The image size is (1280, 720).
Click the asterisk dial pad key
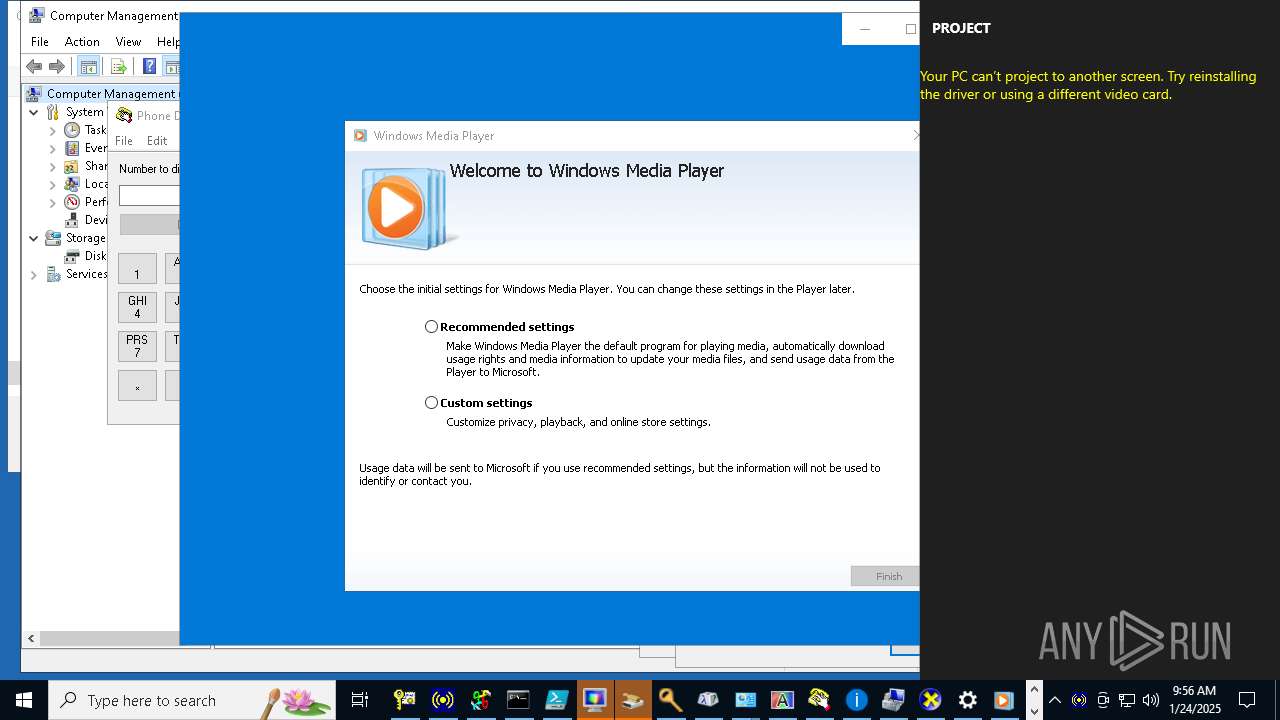(137, 386)
